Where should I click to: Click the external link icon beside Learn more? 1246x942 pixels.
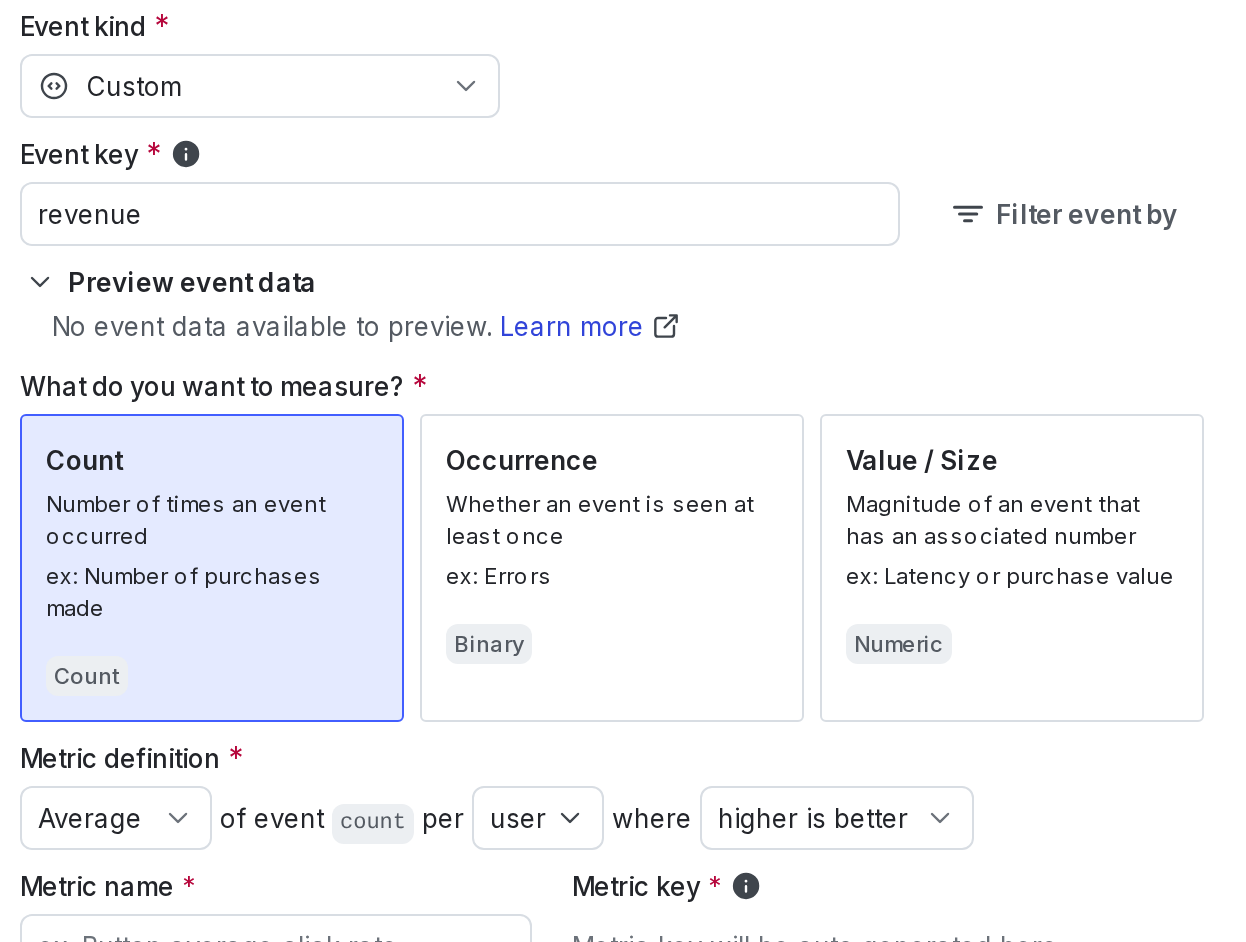666,327
